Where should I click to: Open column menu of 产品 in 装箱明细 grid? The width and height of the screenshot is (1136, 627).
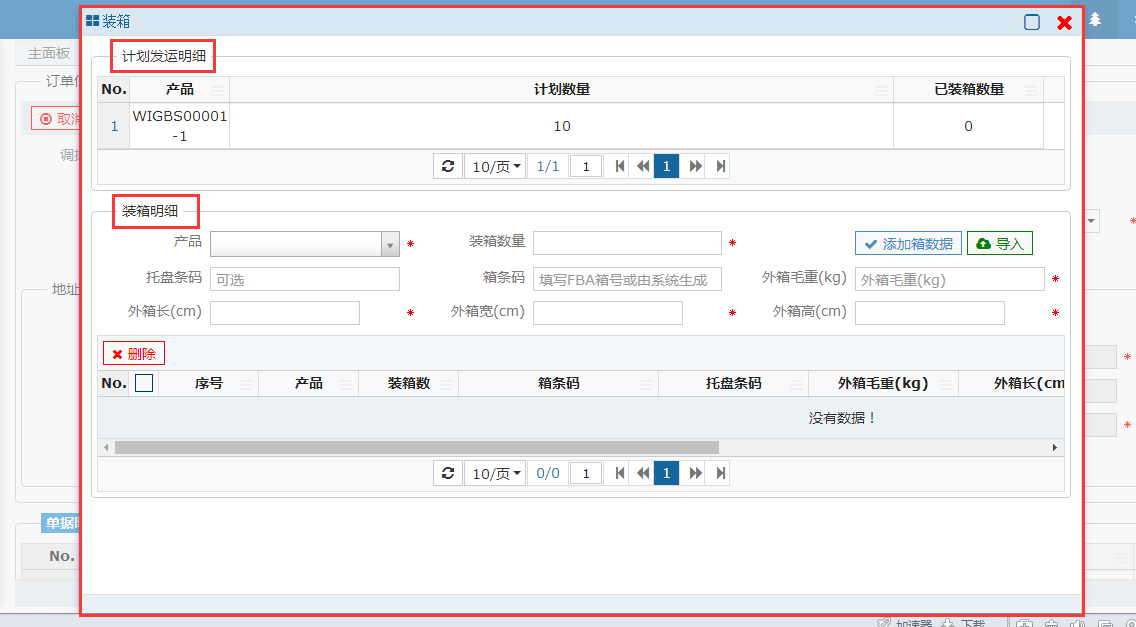346,384
